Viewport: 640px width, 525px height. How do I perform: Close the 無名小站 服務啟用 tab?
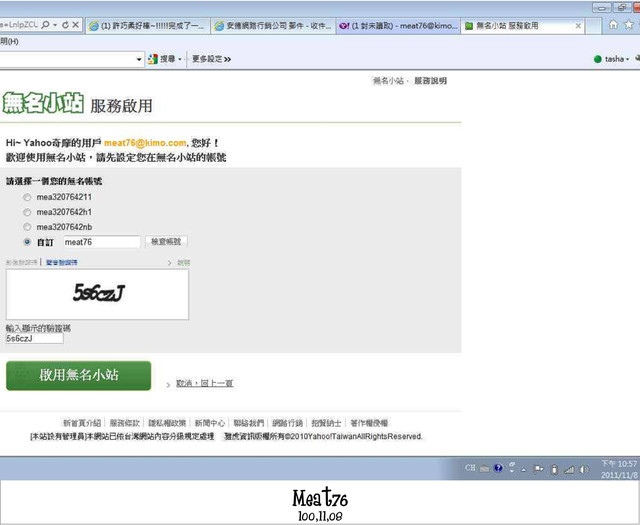(578, 26)
